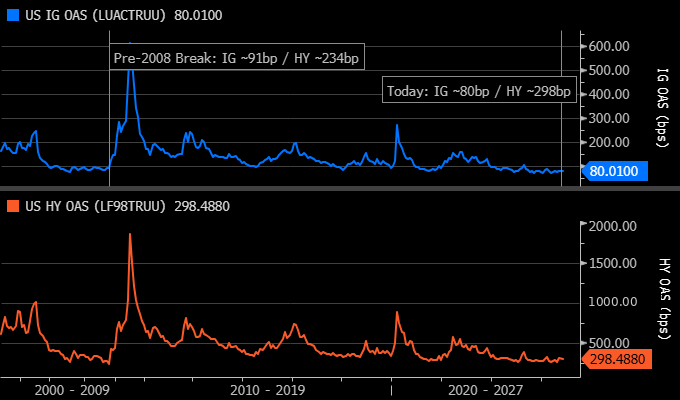Click the 2020 - 2027 date axis label
The image size is (680, 400).
tap(485, 390)
